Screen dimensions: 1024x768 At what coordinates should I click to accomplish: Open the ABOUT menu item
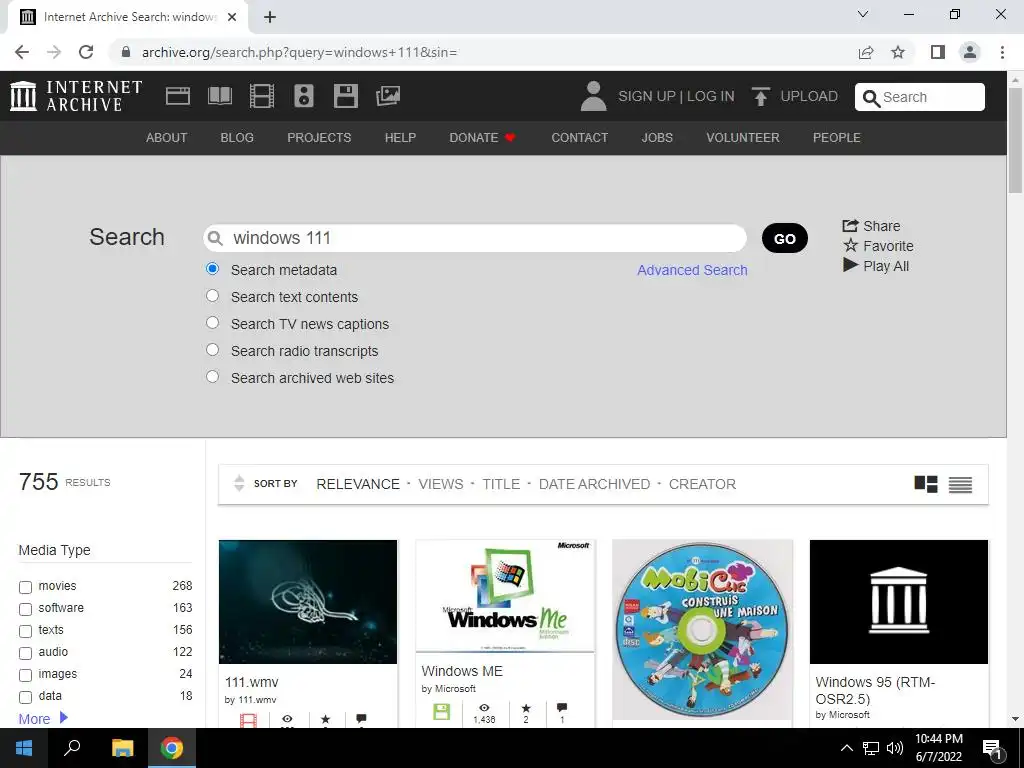pyautogui.click(x=167, y=138)
